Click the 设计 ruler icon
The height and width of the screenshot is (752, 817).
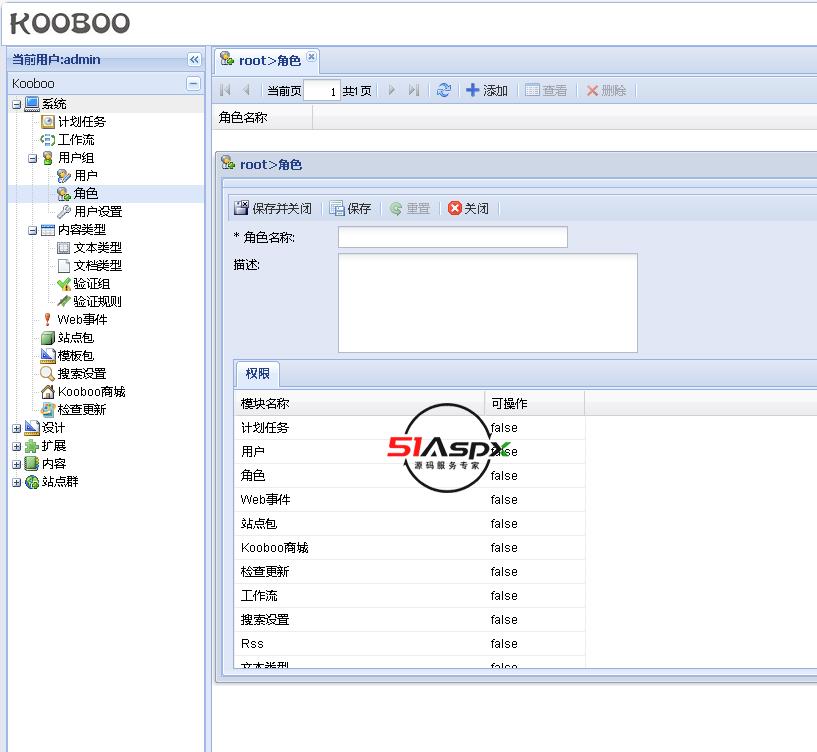pos(32,428)
